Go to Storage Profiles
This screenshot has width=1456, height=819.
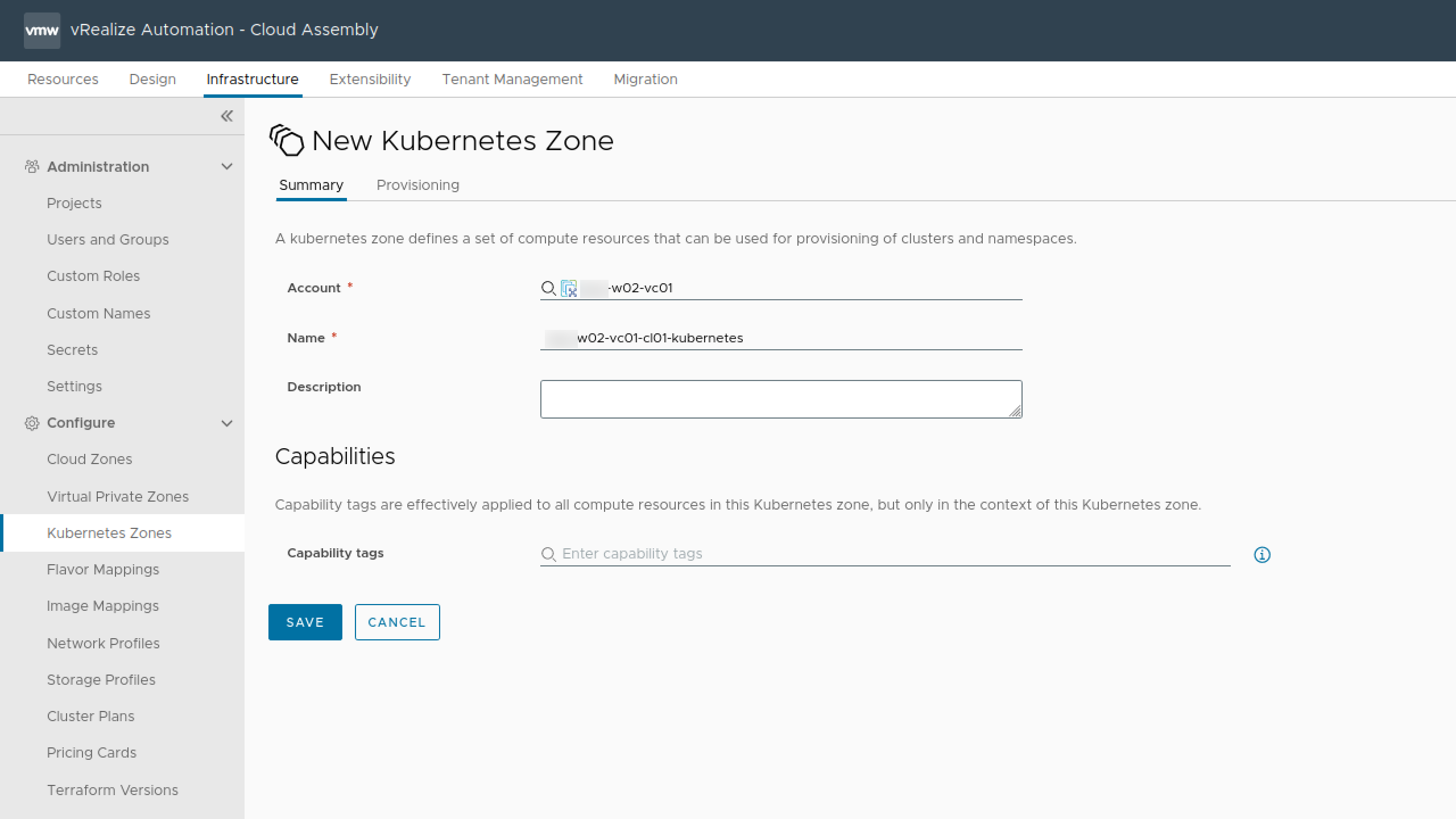(x=101, y=680)
